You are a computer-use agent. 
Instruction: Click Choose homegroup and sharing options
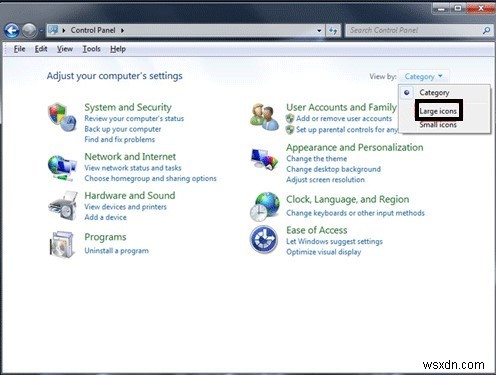(150, 179)
